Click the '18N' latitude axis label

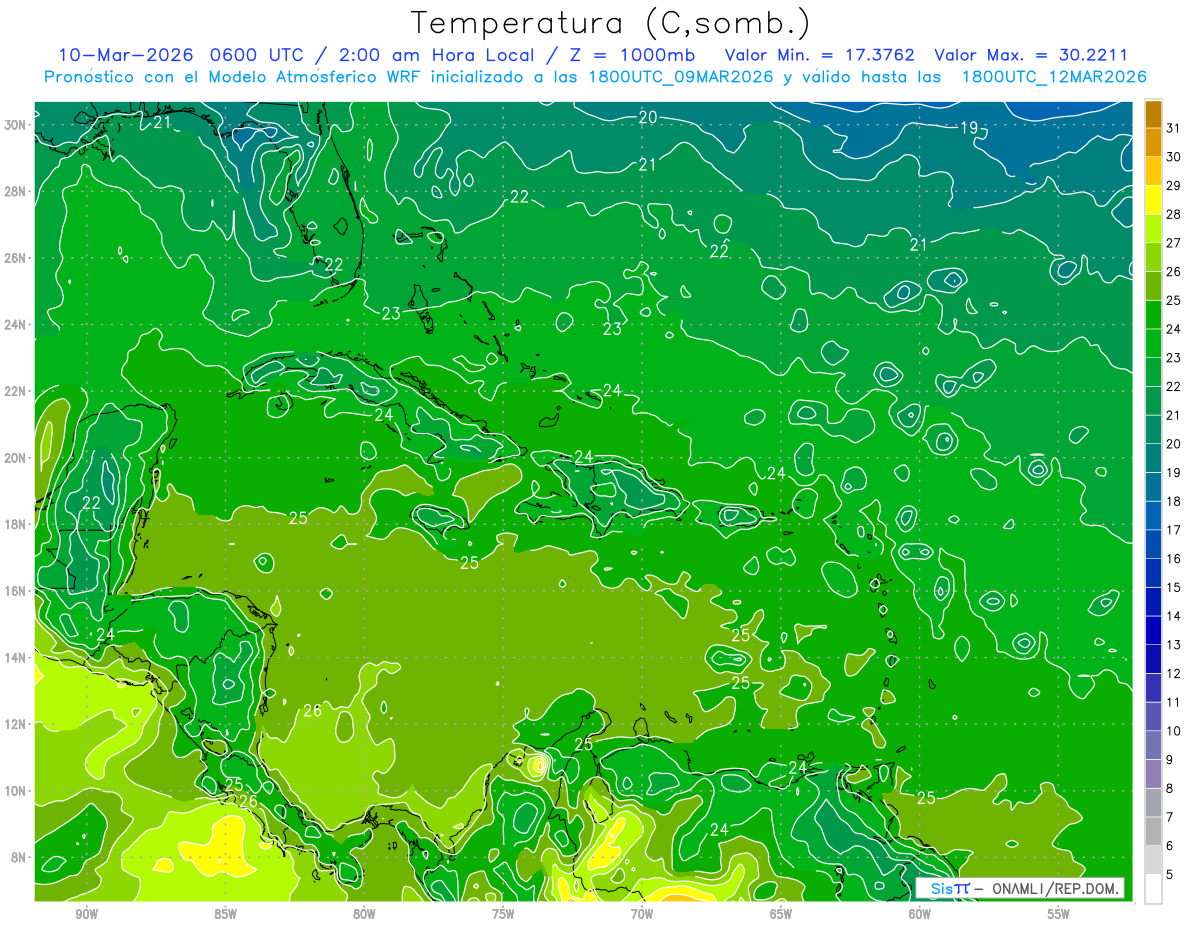click(15, 525)
